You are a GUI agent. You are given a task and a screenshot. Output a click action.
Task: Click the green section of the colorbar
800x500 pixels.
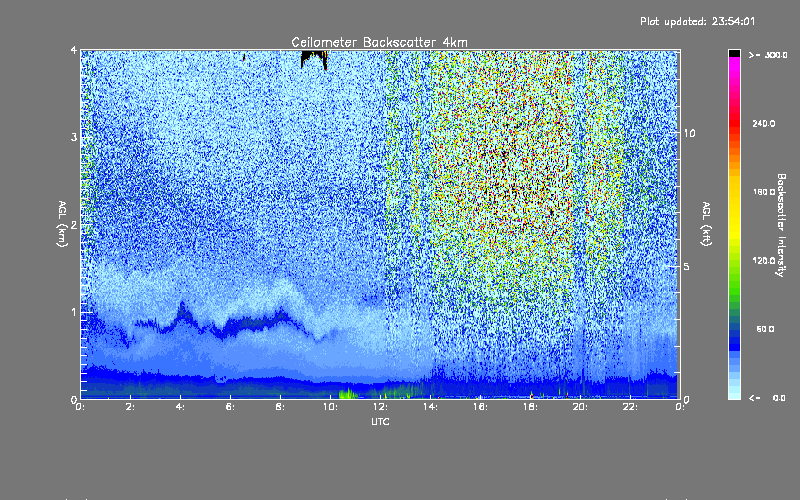(734, 283)
